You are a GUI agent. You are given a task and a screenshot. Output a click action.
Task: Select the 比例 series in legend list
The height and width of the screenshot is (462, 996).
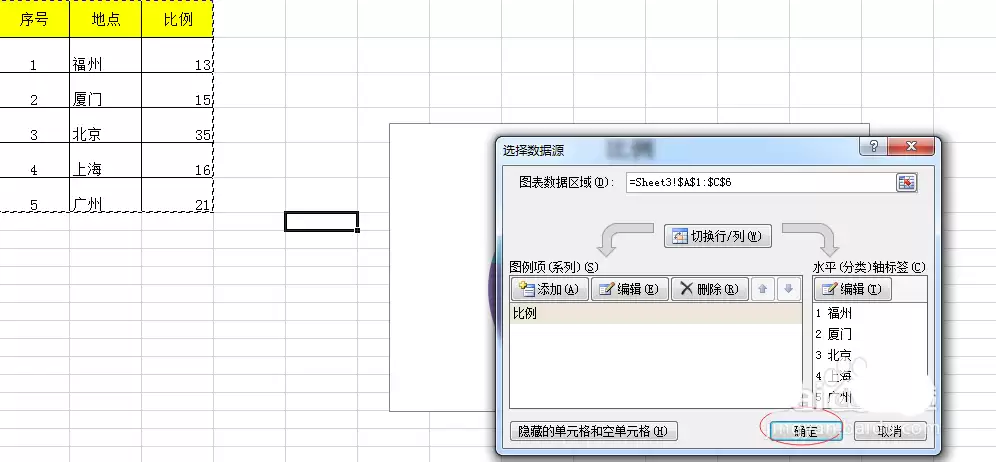654,313
